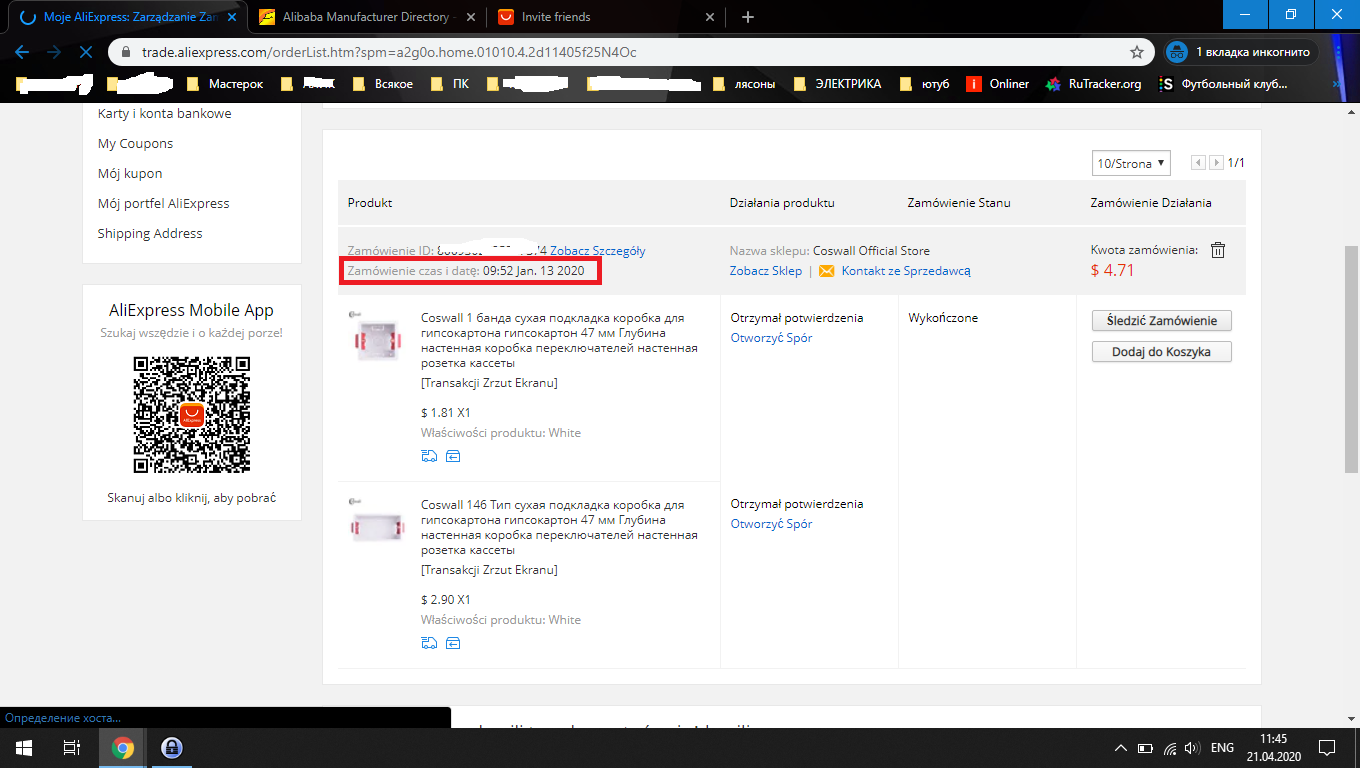Viewport: 1360px width, 768px height.
Task: Open the Wi-Fi network tray icon
Action: tap(1169, 748)
